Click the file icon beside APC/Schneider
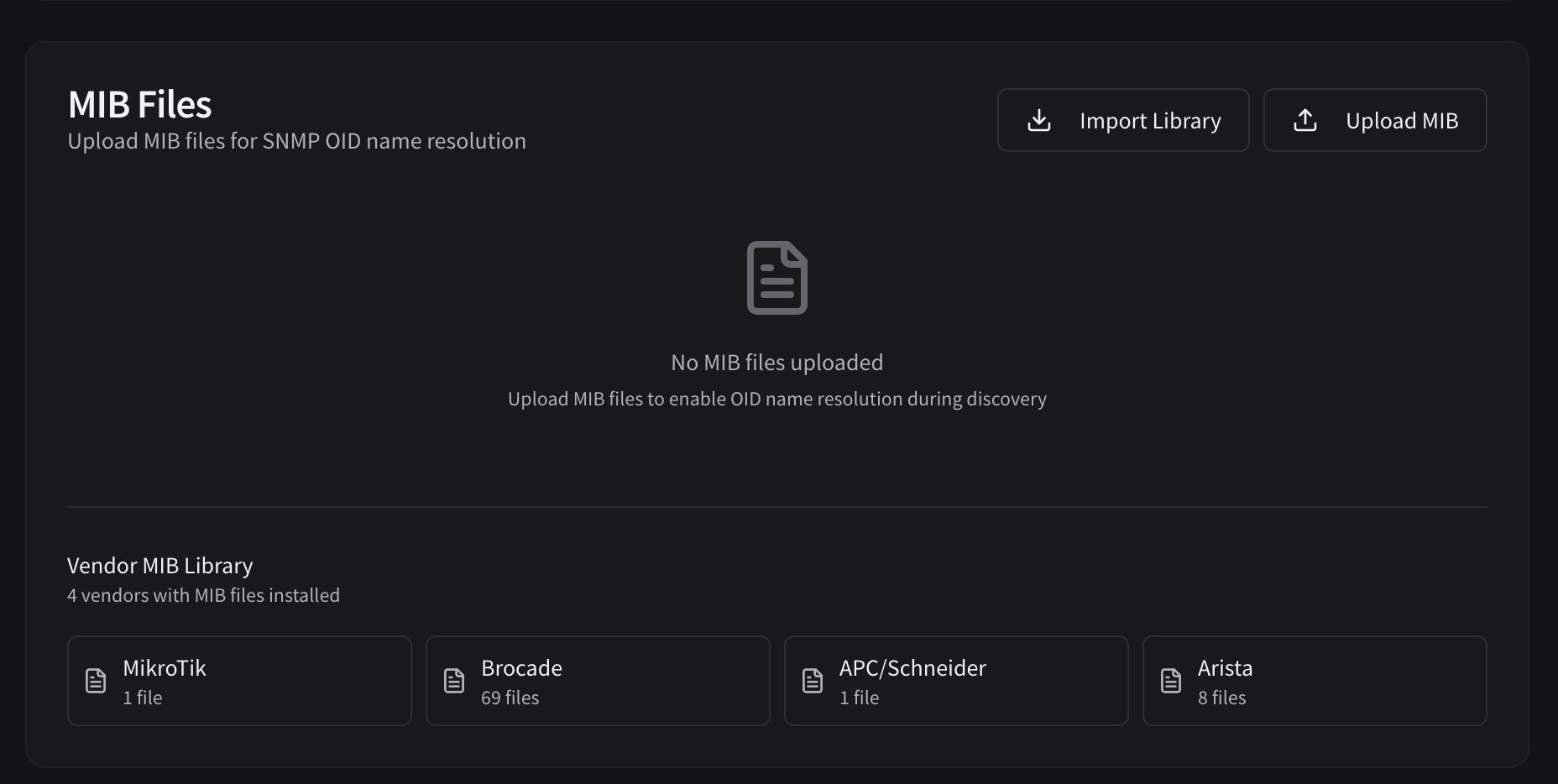 813,681
